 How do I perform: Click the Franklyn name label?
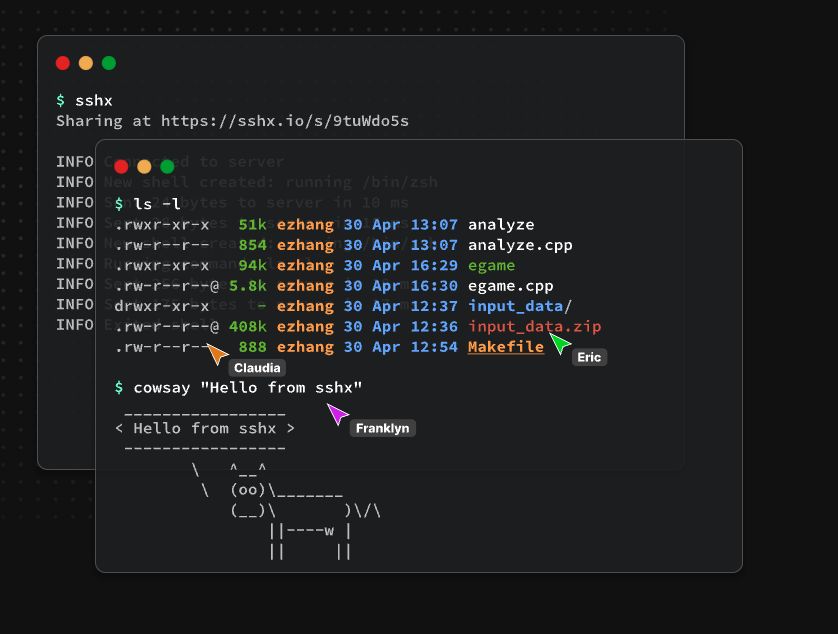(x=383, y=428)
